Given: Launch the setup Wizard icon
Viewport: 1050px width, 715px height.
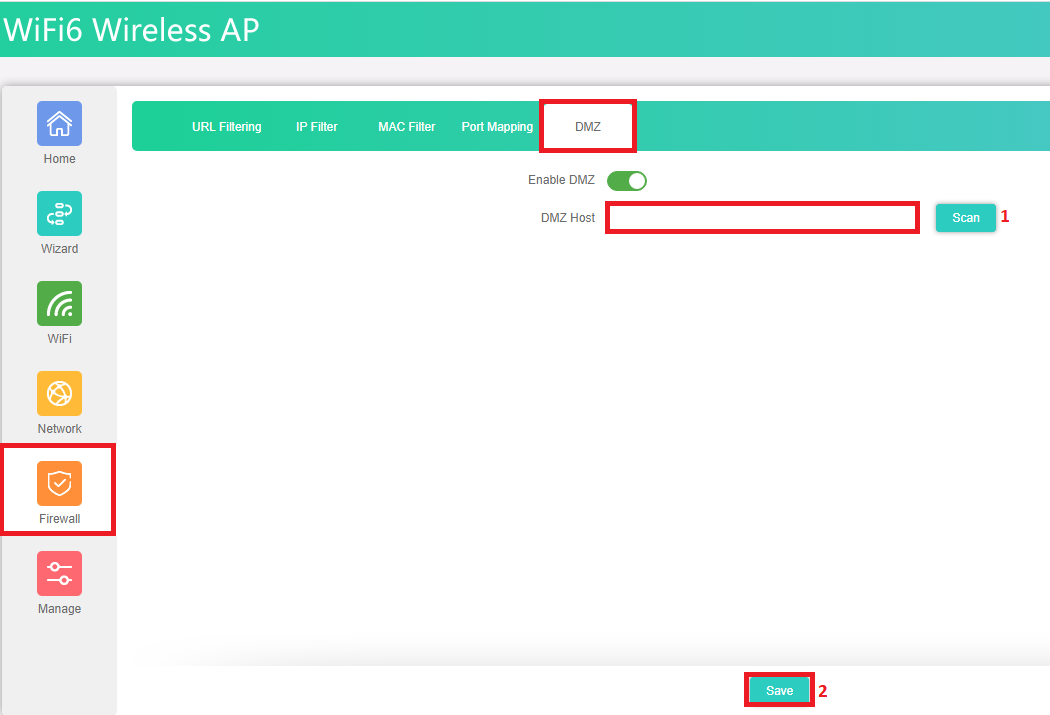Looking at the screenshot, I should tap(59, 214).
